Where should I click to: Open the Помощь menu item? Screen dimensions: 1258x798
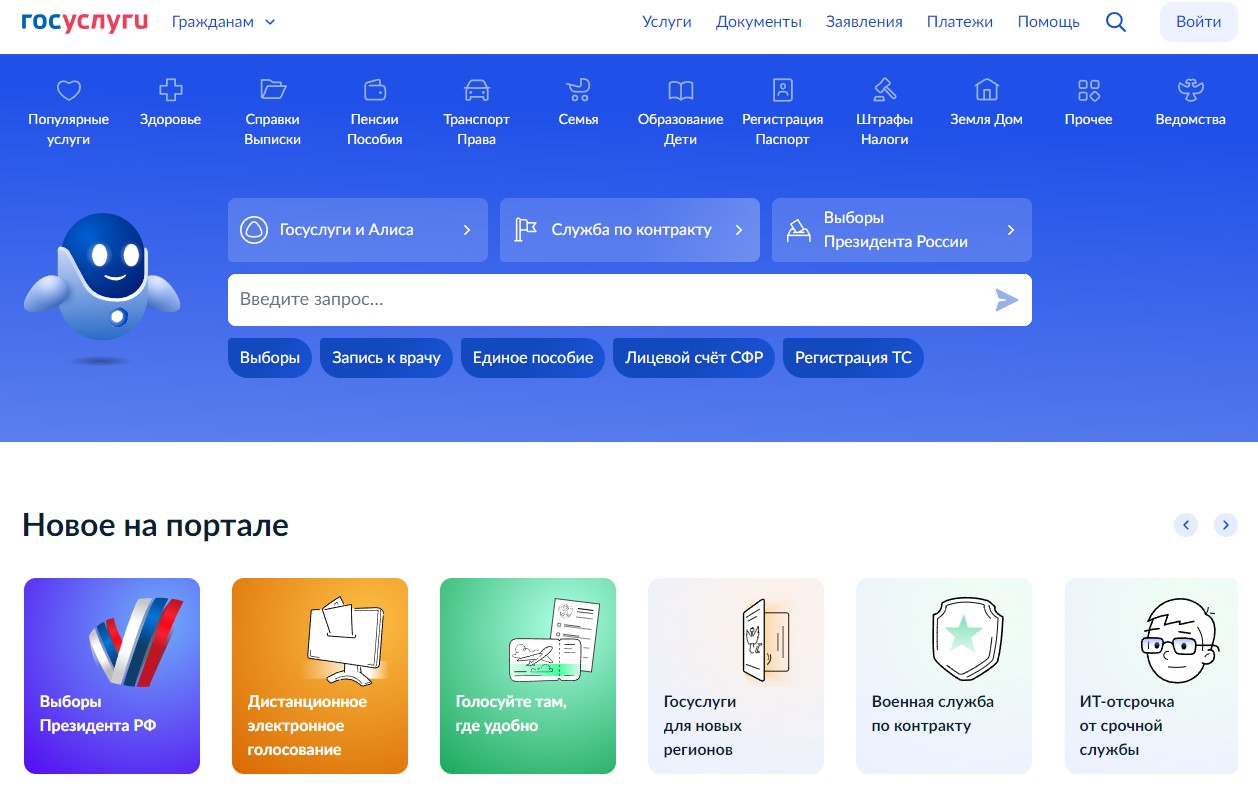point(1048,22)
